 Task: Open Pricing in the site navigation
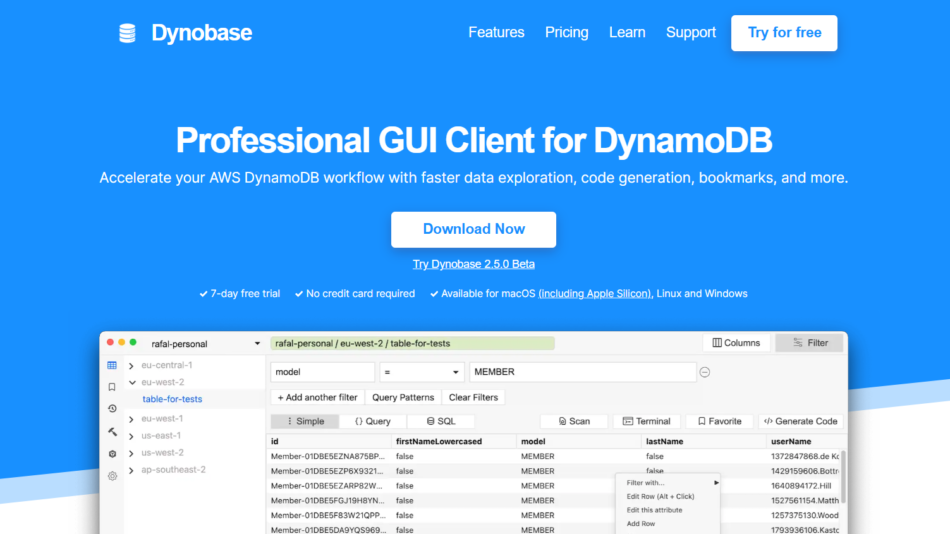[566, 32]
